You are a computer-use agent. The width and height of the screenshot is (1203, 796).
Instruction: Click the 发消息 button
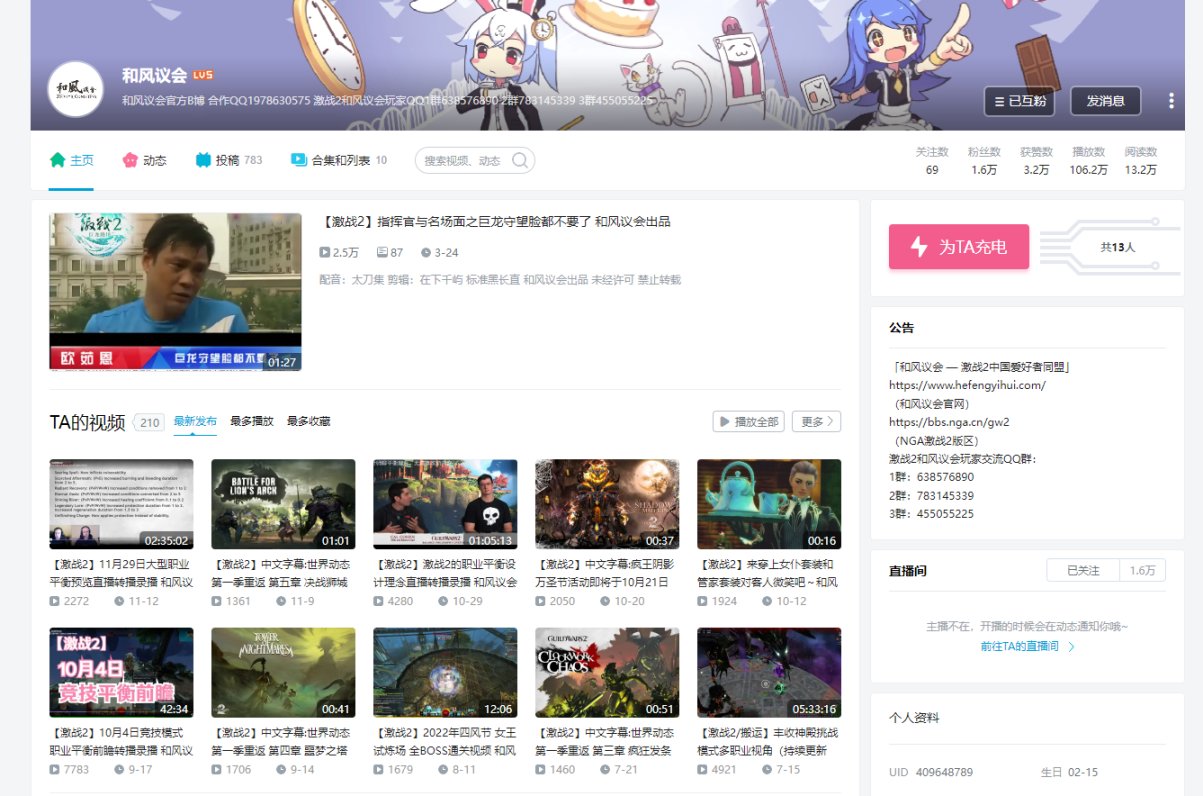(1105, 101)
